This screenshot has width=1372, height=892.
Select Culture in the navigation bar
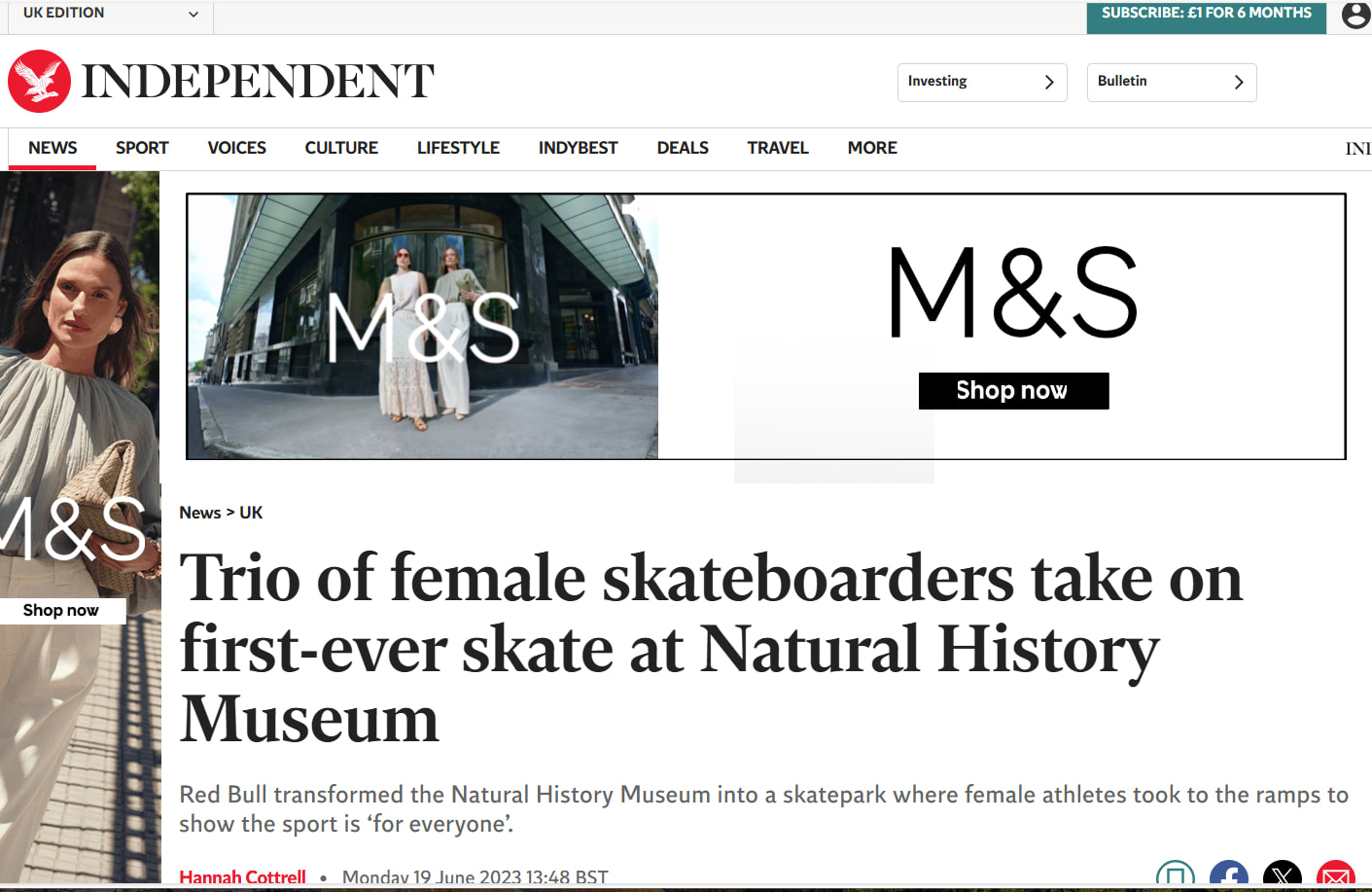coord(341,148)
